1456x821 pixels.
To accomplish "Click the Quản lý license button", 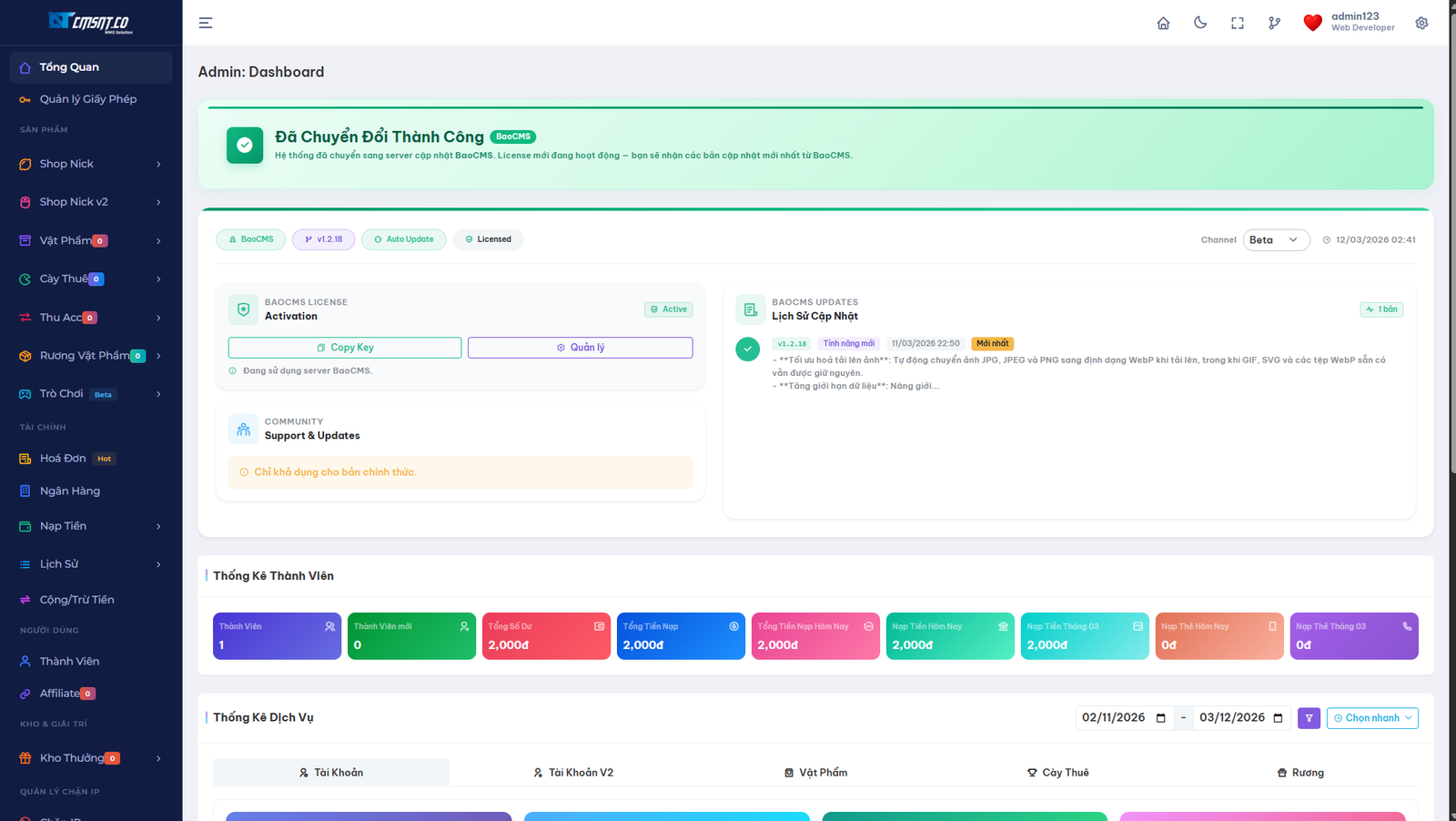I will pos(580,347).
